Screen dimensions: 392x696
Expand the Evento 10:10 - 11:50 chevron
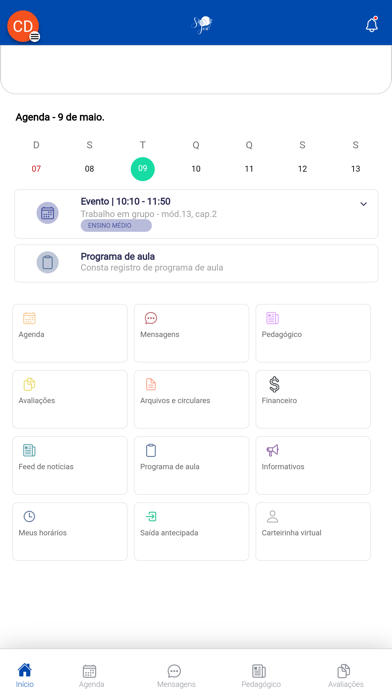(363, 204)
